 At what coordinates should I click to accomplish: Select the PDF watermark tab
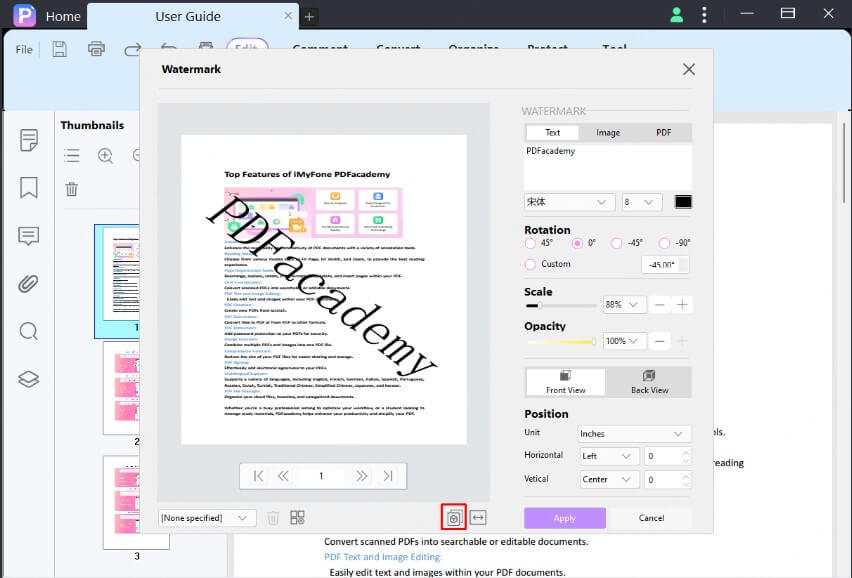[663, 133]
